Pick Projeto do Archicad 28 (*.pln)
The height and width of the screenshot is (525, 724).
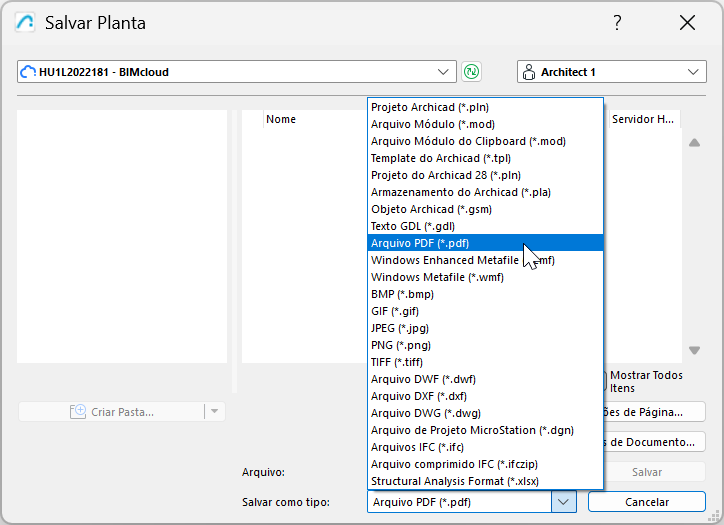click(x=485, y=175)
